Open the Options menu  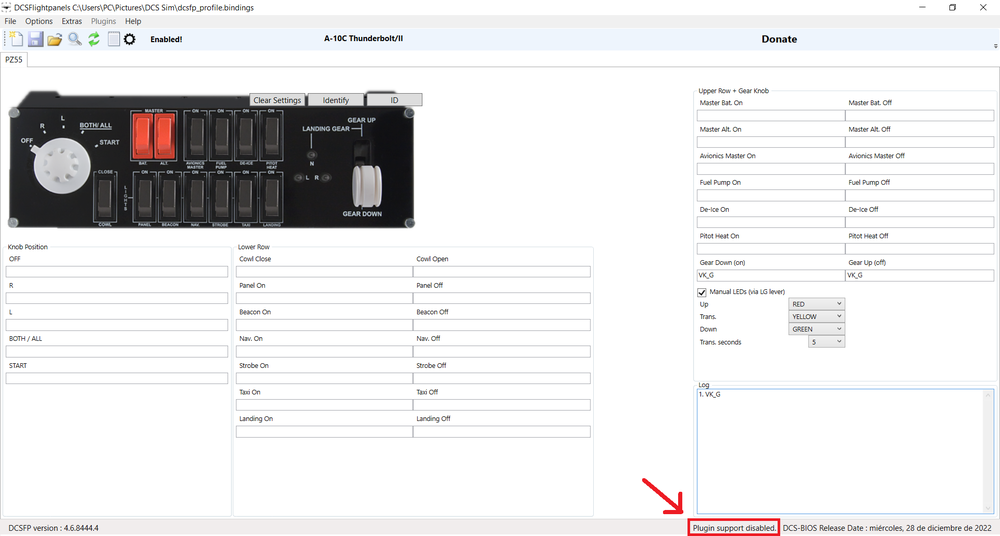pyautogui.click(x=39, y=21)
